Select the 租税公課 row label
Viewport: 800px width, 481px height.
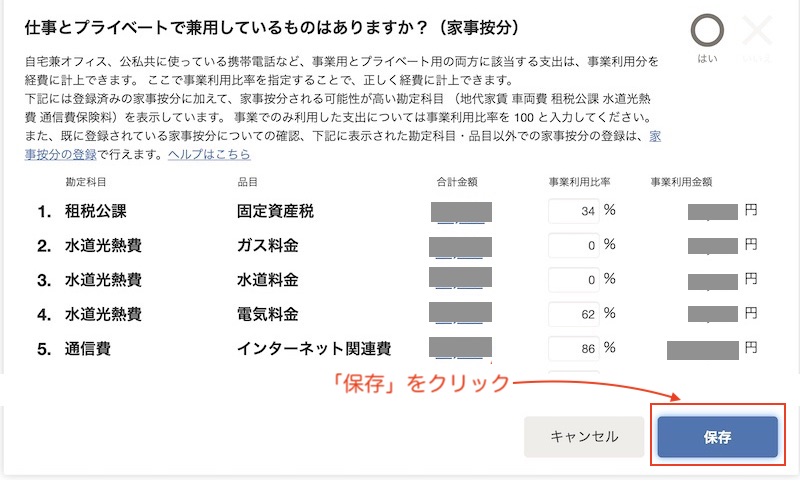click(95, 211)
